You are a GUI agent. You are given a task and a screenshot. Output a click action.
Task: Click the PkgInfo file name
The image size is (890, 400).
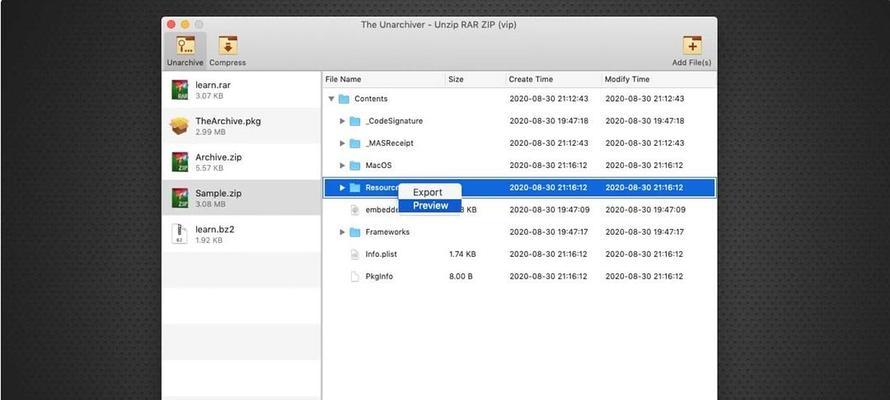point(379,276)
